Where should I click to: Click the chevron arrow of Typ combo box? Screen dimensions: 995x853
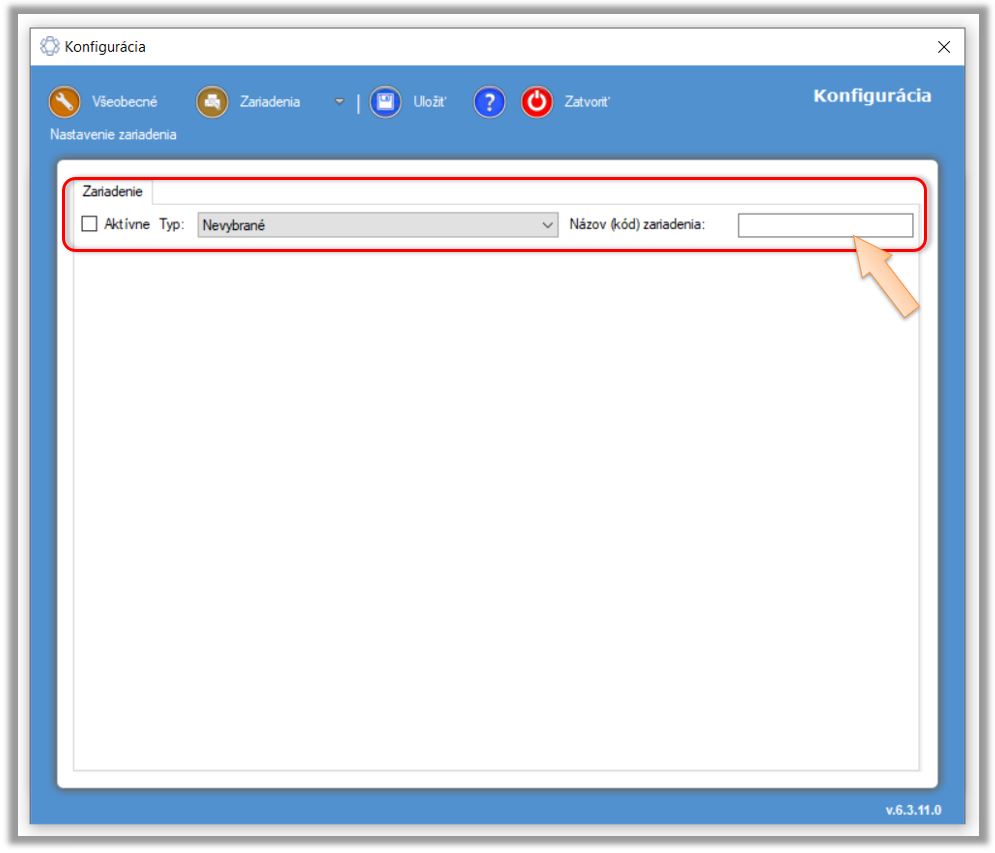pyautogui.click(x=547, y=226)
